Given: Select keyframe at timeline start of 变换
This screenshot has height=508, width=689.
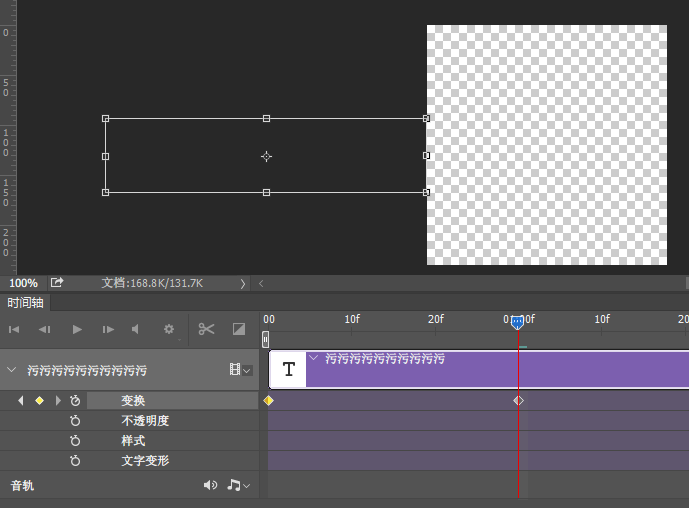Looking at the screenshot, I should [x=268, y=400].
